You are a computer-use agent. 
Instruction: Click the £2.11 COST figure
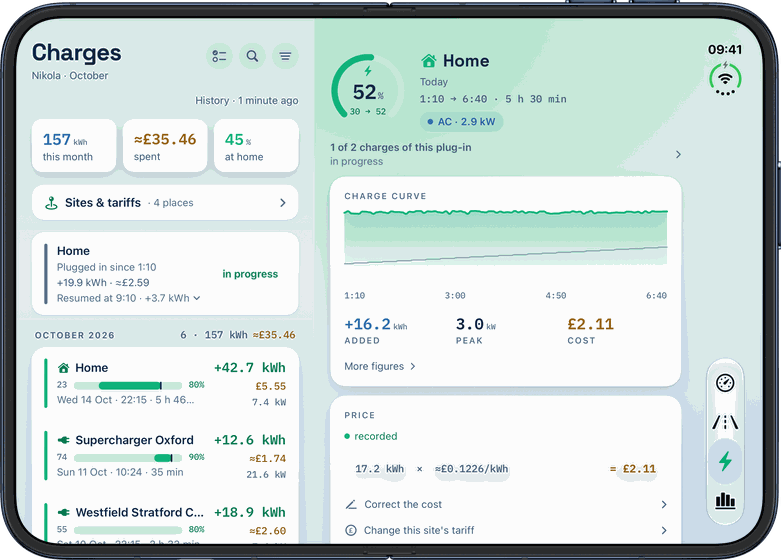590,331
